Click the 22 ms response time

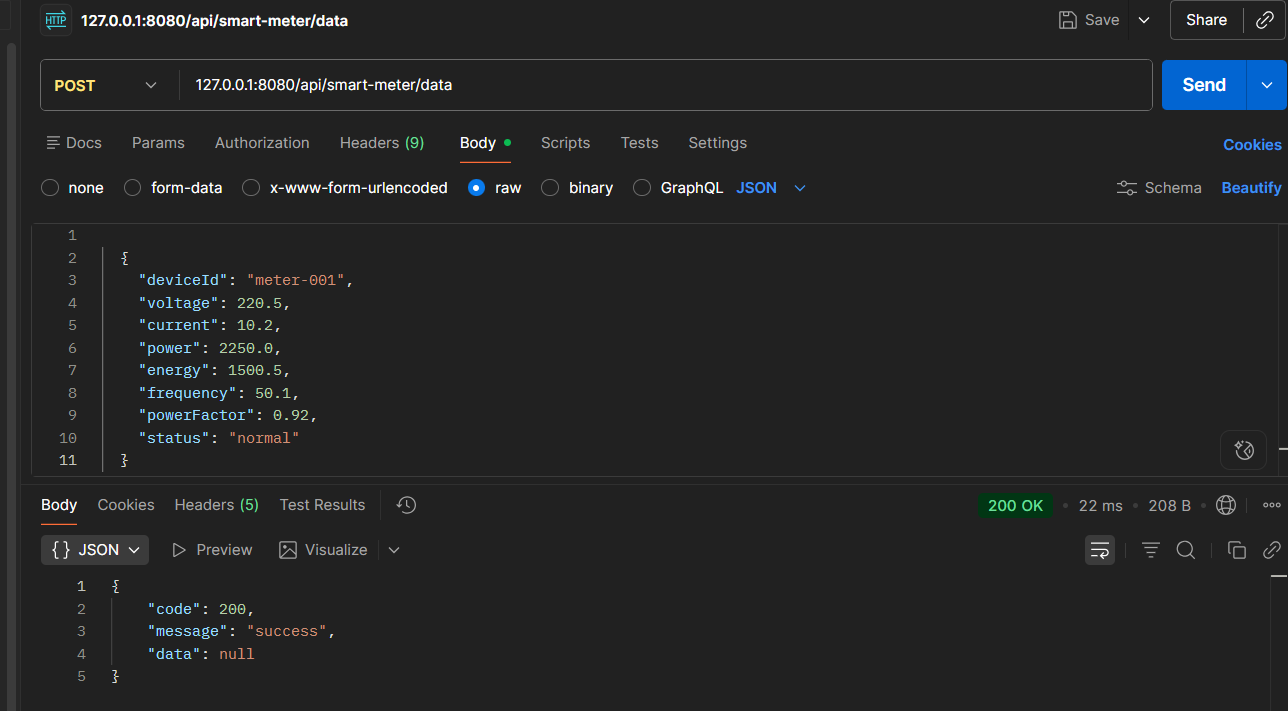1100,506
